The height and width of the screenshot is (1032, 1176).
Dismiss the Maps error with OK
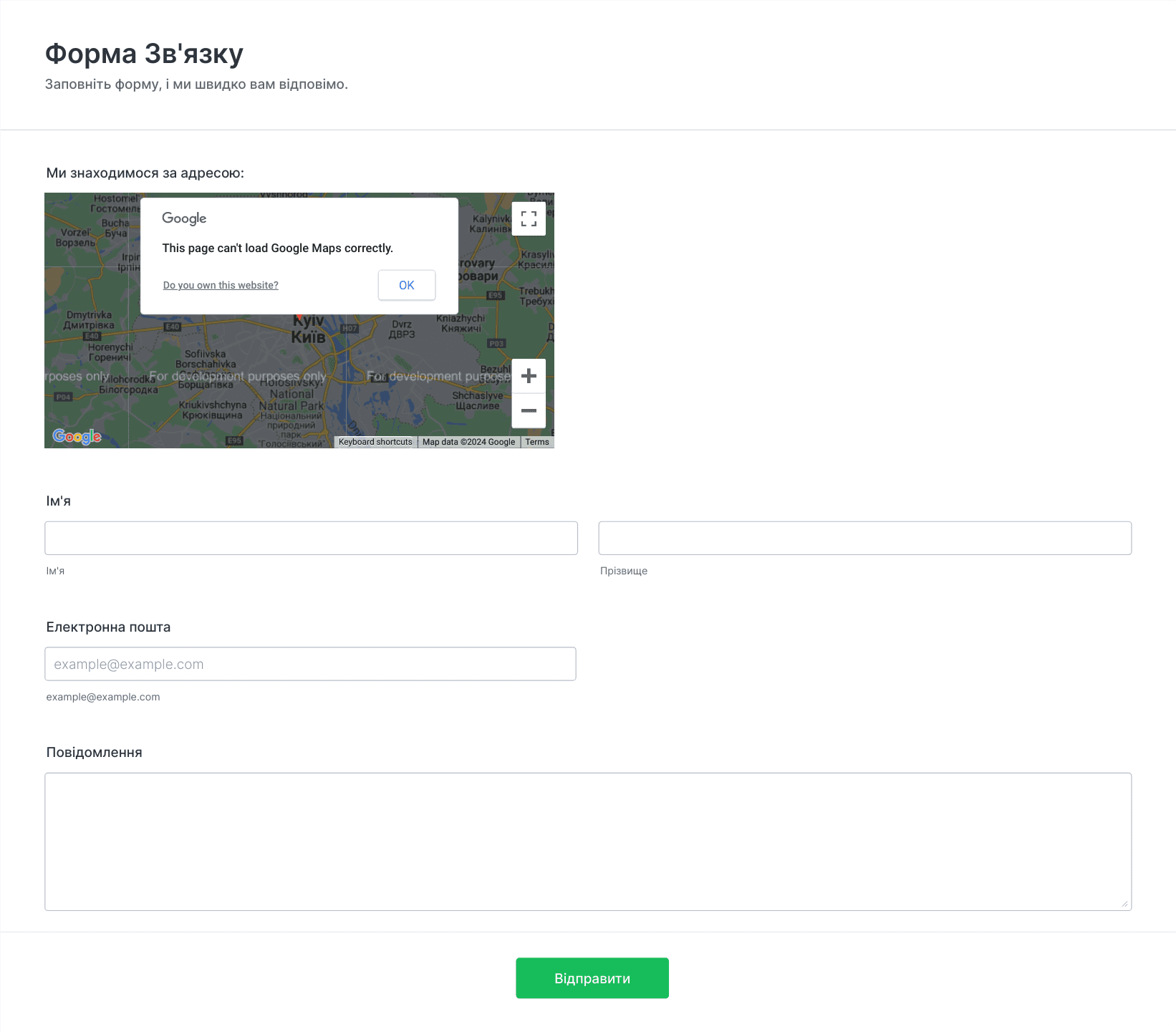click(406, 285)
